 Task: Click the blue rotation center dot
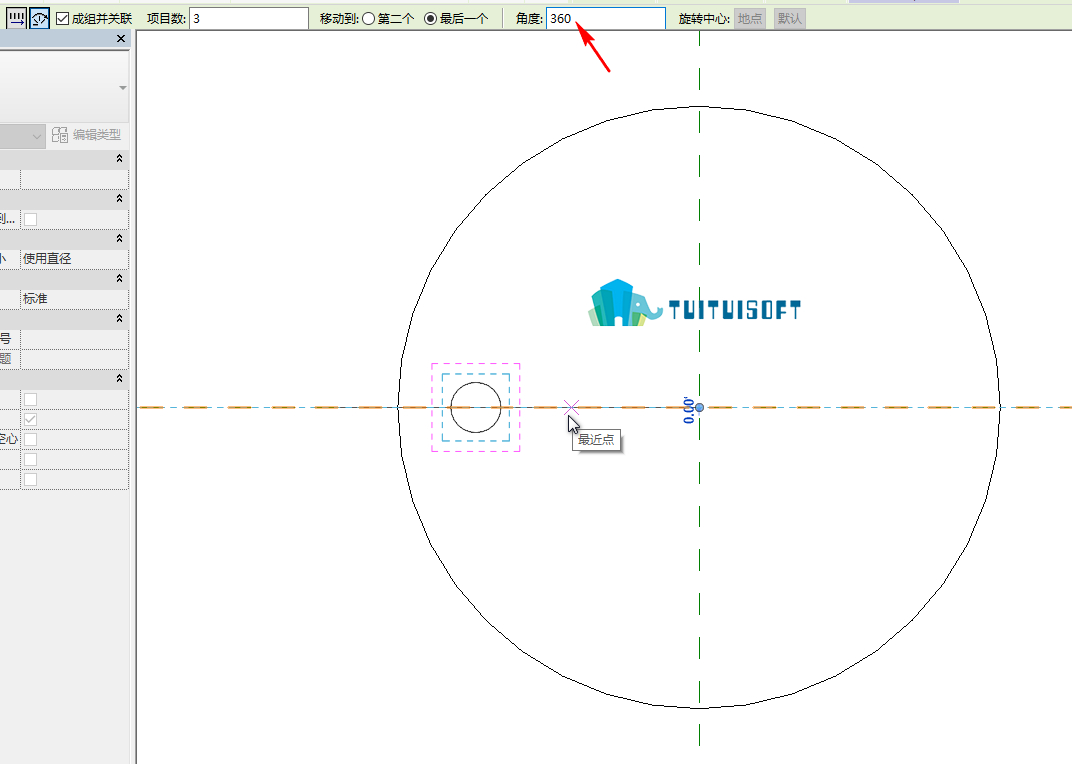(699, 408)
